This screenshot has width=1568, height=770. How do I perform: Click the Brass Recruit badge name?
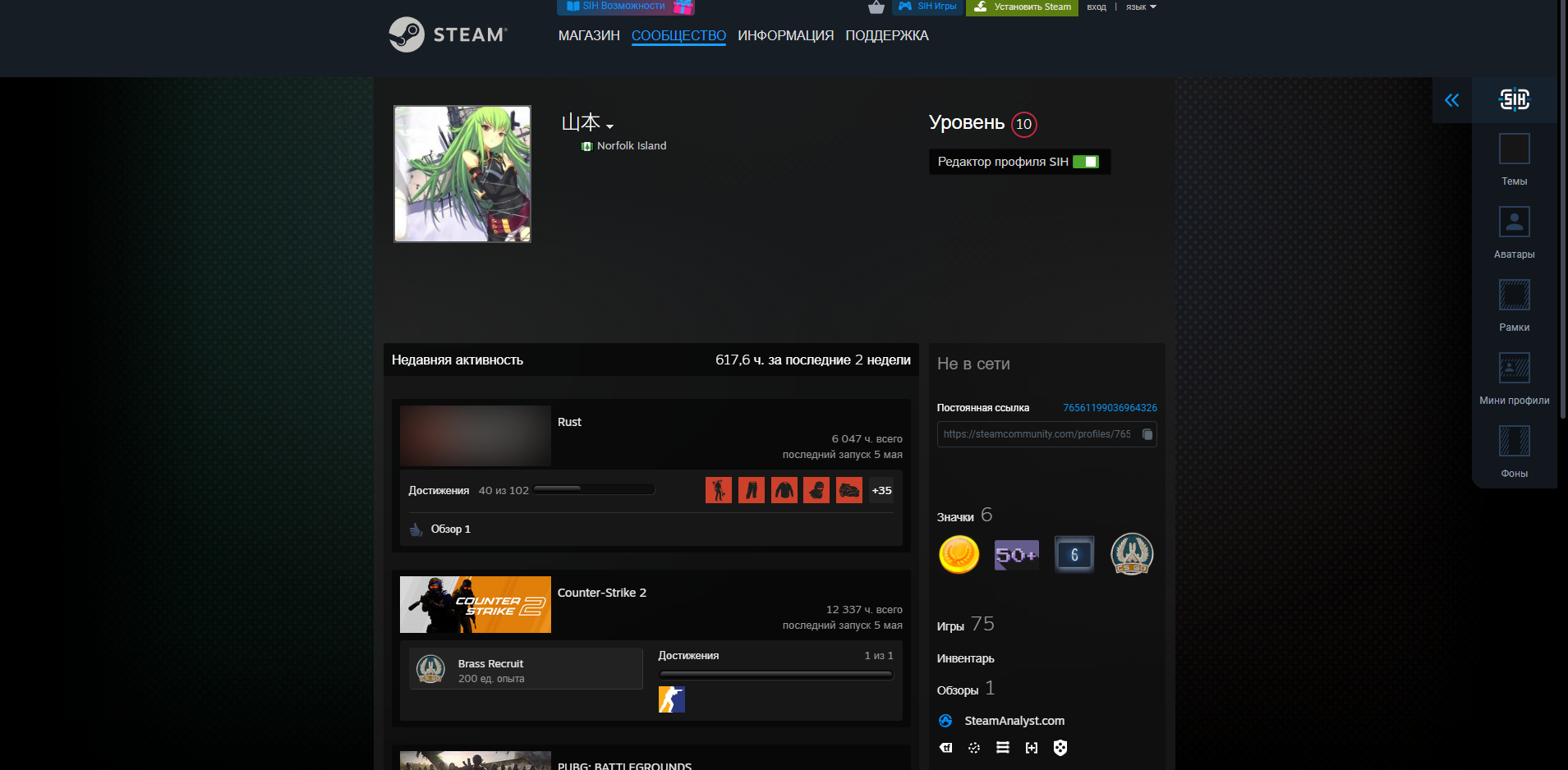490,664
